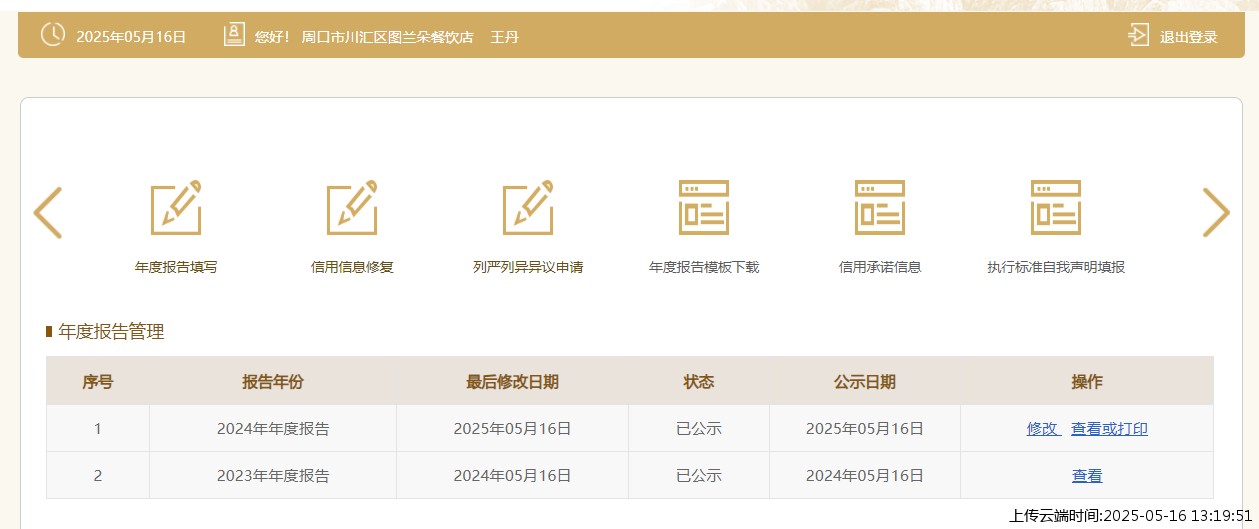Click the 2024年年度报告 cell
1259x529 pixels.
273,429
